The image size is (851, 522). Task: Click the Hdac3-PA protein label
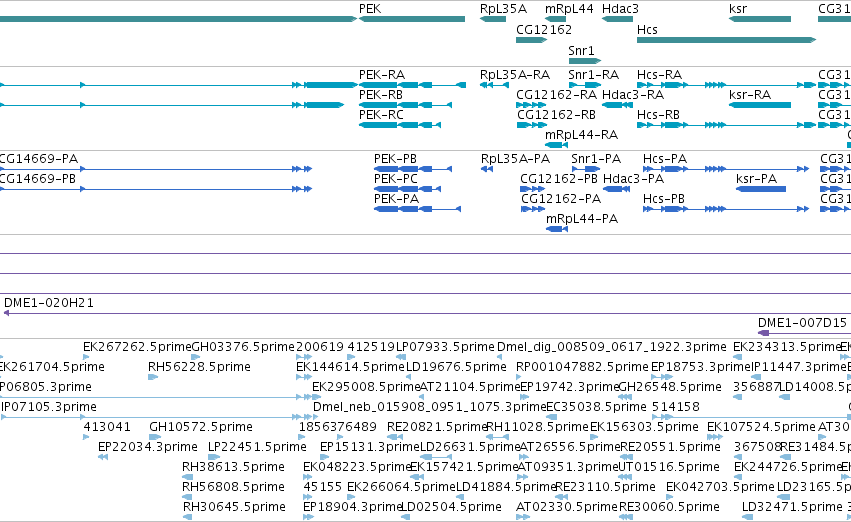(633, 179)
